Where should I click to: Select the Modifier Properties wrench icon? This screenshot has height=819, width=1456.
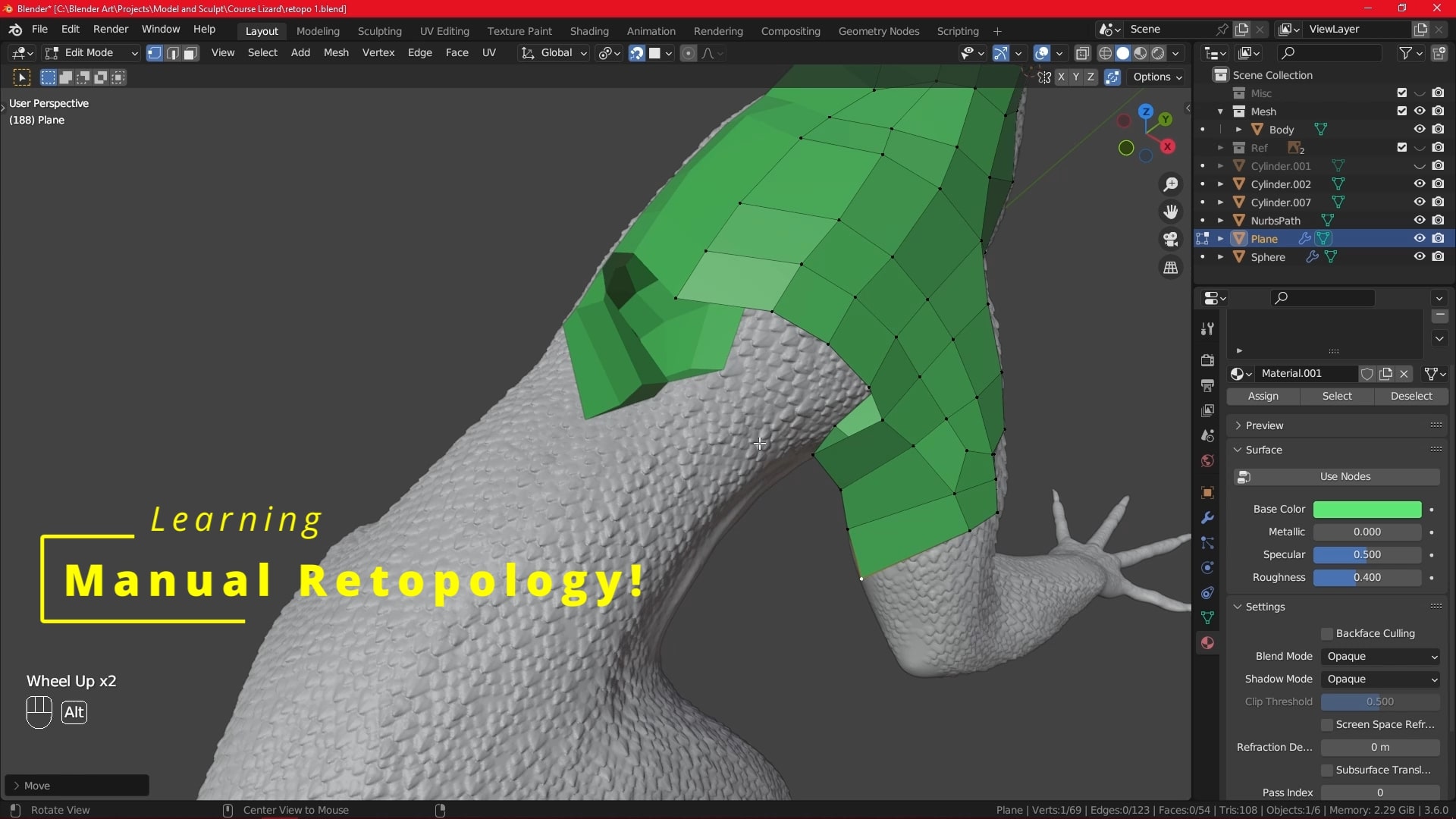coord(1207,519)
